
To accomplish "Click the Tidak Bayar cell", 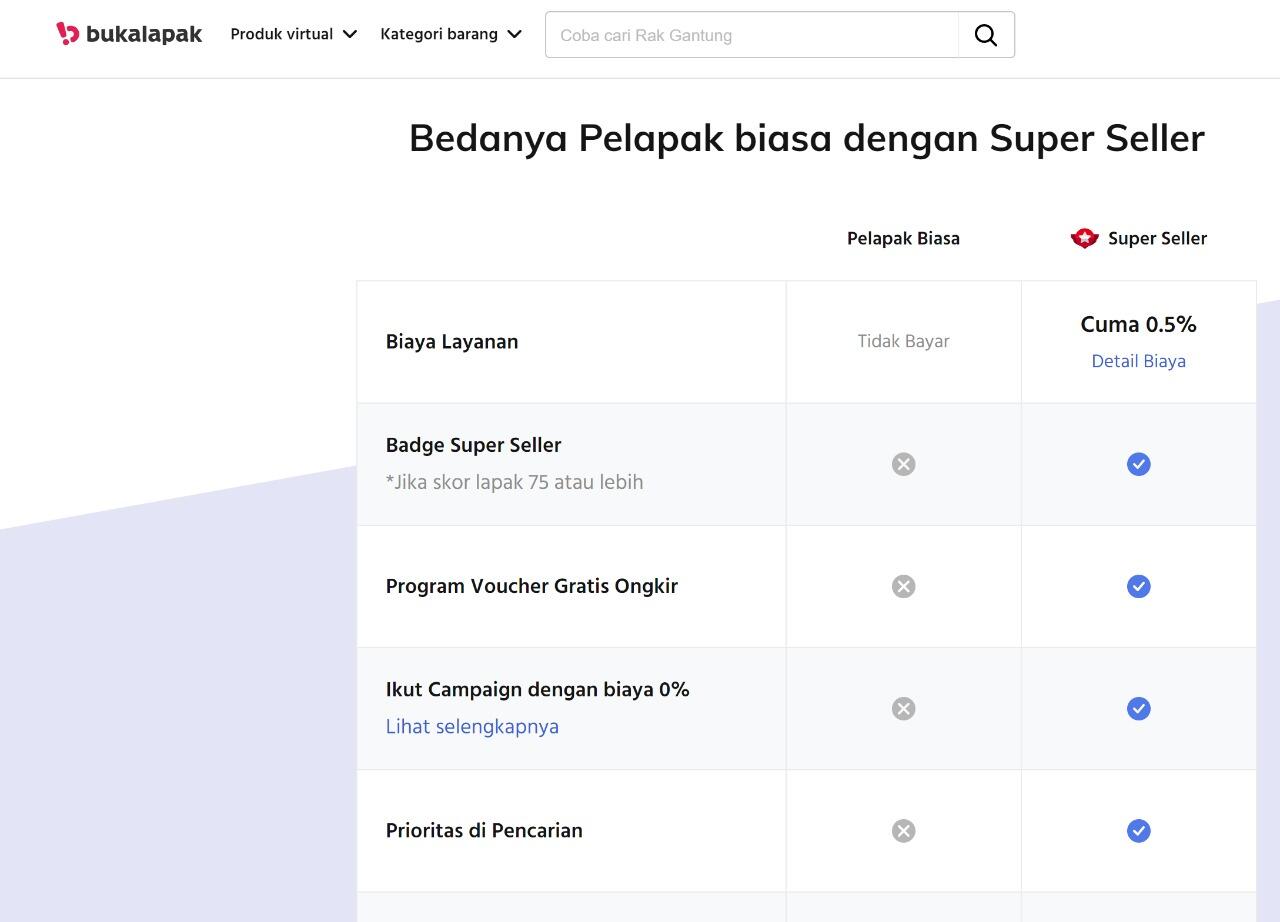I will 903,341.
